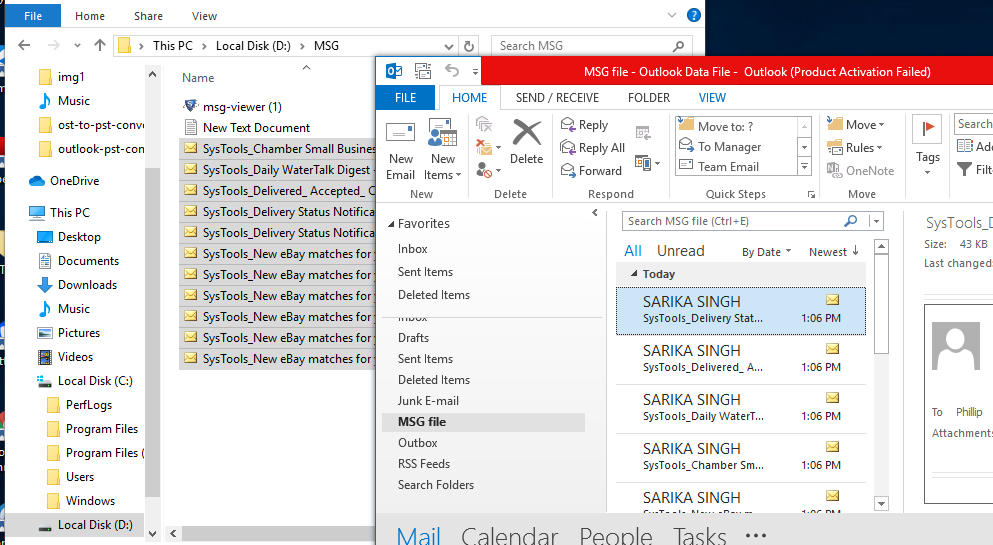The width and height of the screenshot is (993, 545).
Task: Click the search magnifier in Outlook search box
Action: pos(851,221)
